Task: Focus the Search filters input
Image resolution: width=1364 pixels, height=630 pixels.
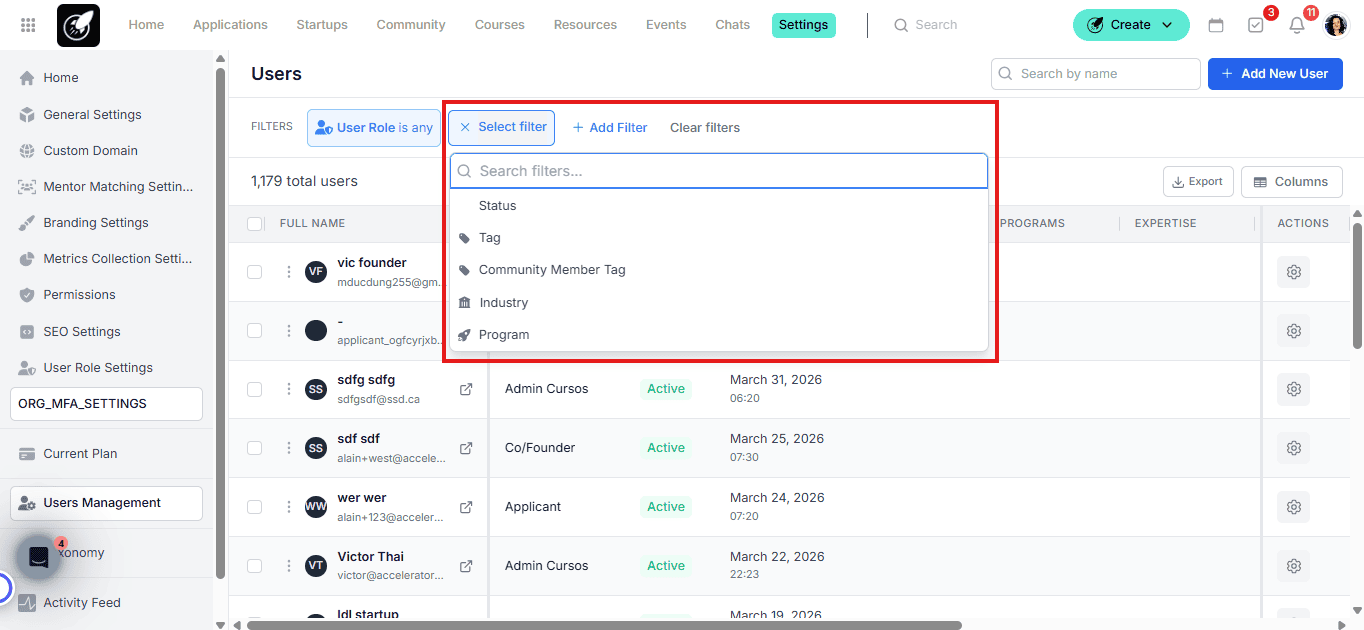Action: point(719,171)
